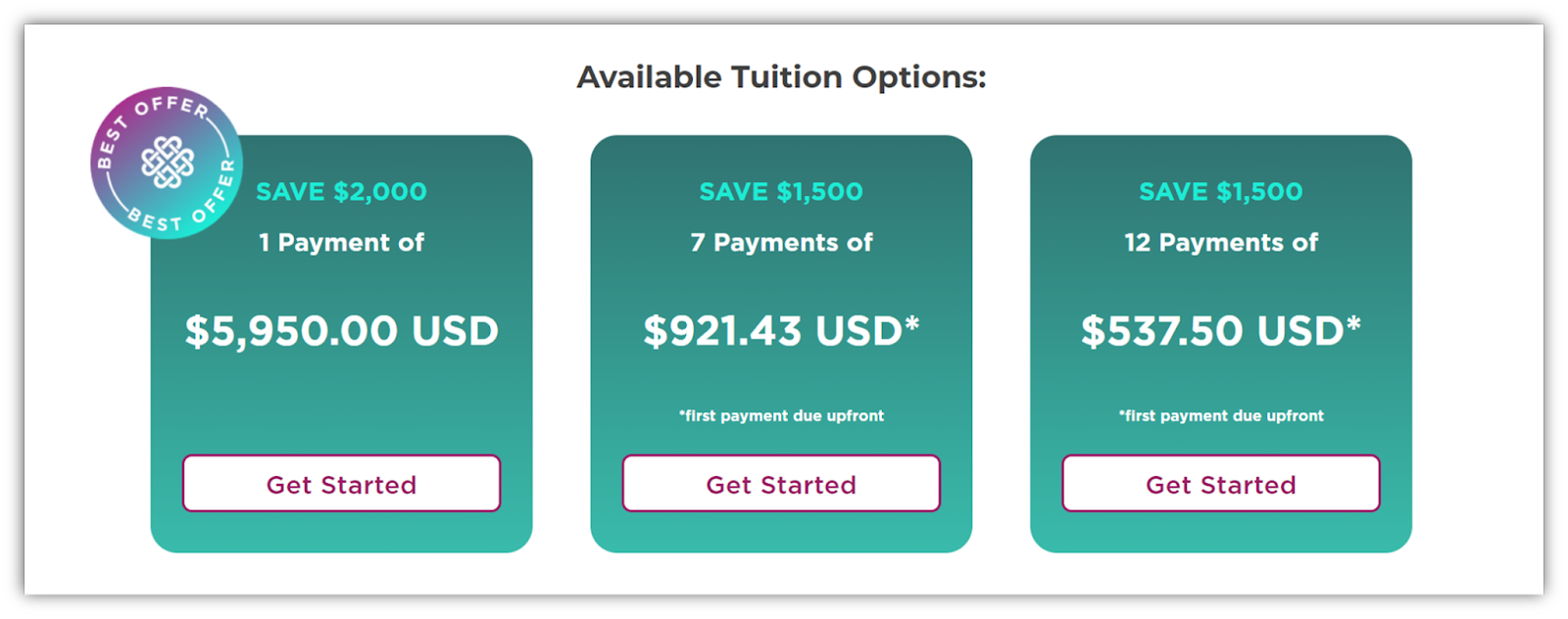Click the asterisk after $921.43 USD
Screen dimensions: 1568x619
(x=912, y=321)
